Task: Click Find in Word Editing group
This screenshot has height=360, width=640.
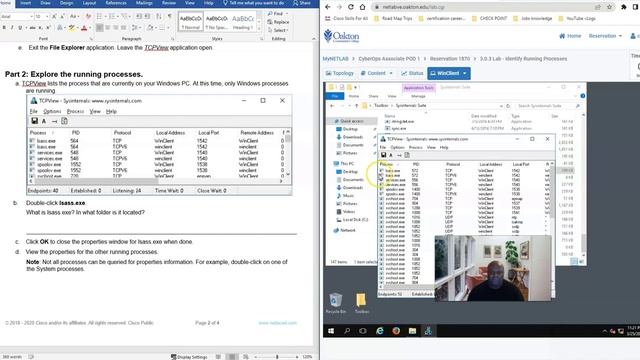Action: [x=278, y=14]
